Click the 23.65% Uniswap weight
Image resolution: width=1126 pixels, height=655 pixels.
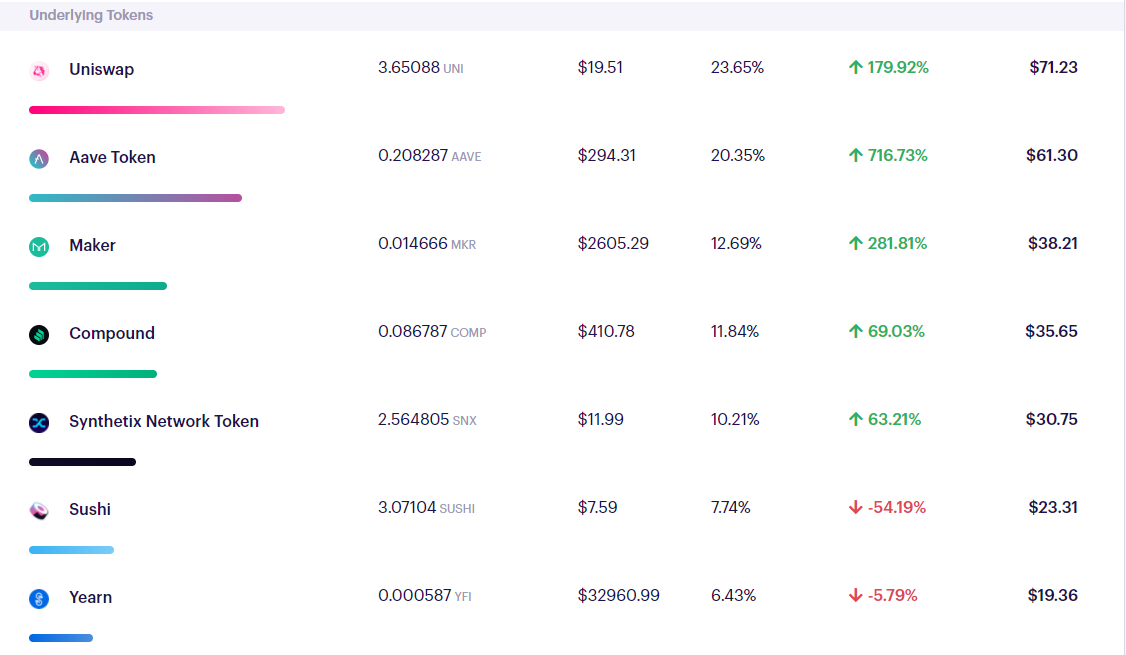click(x=737, y=68)
